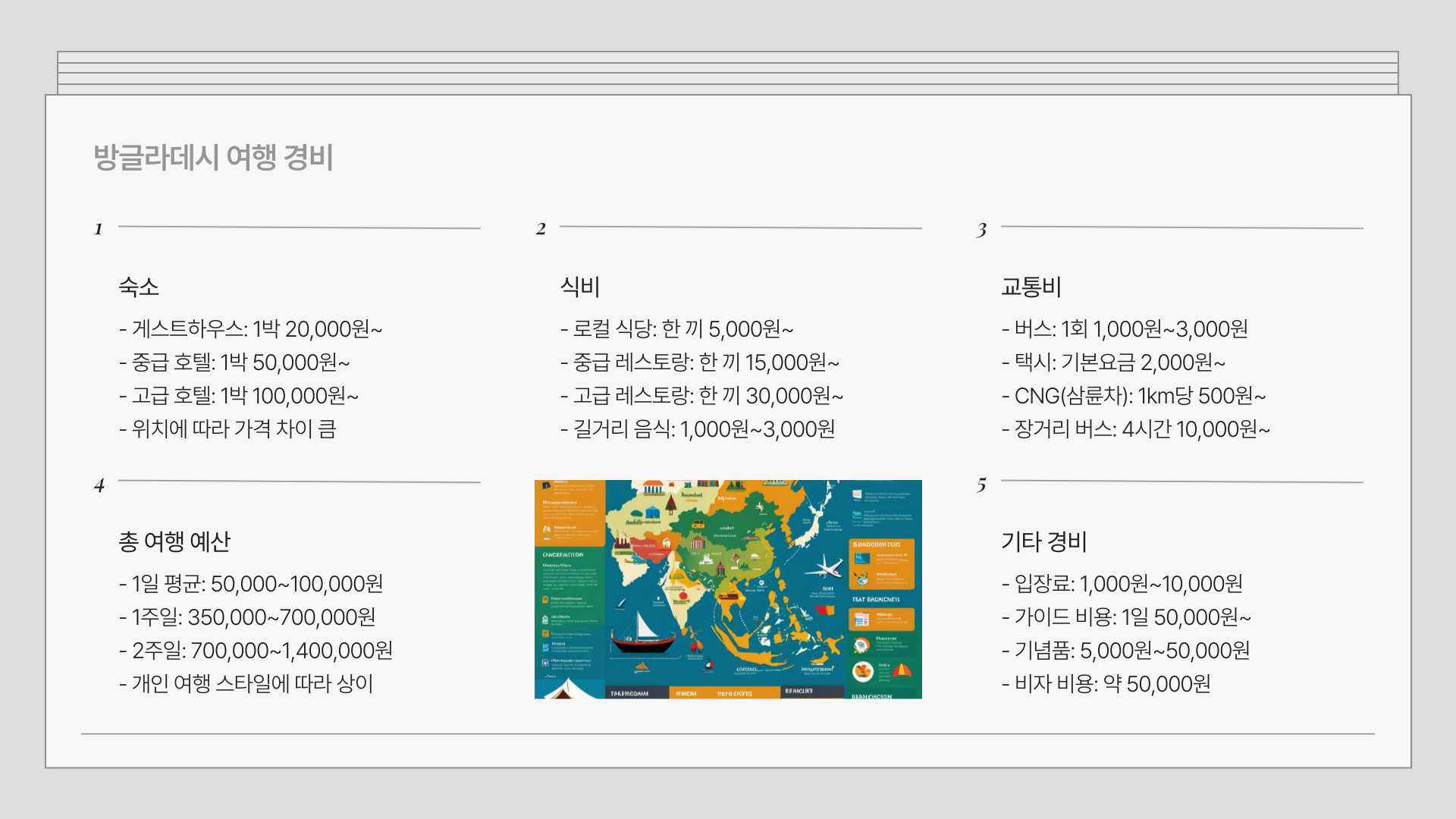1456x819 pixels.
Task: Click section number 1 marker
Action: (x=99, y=229)
